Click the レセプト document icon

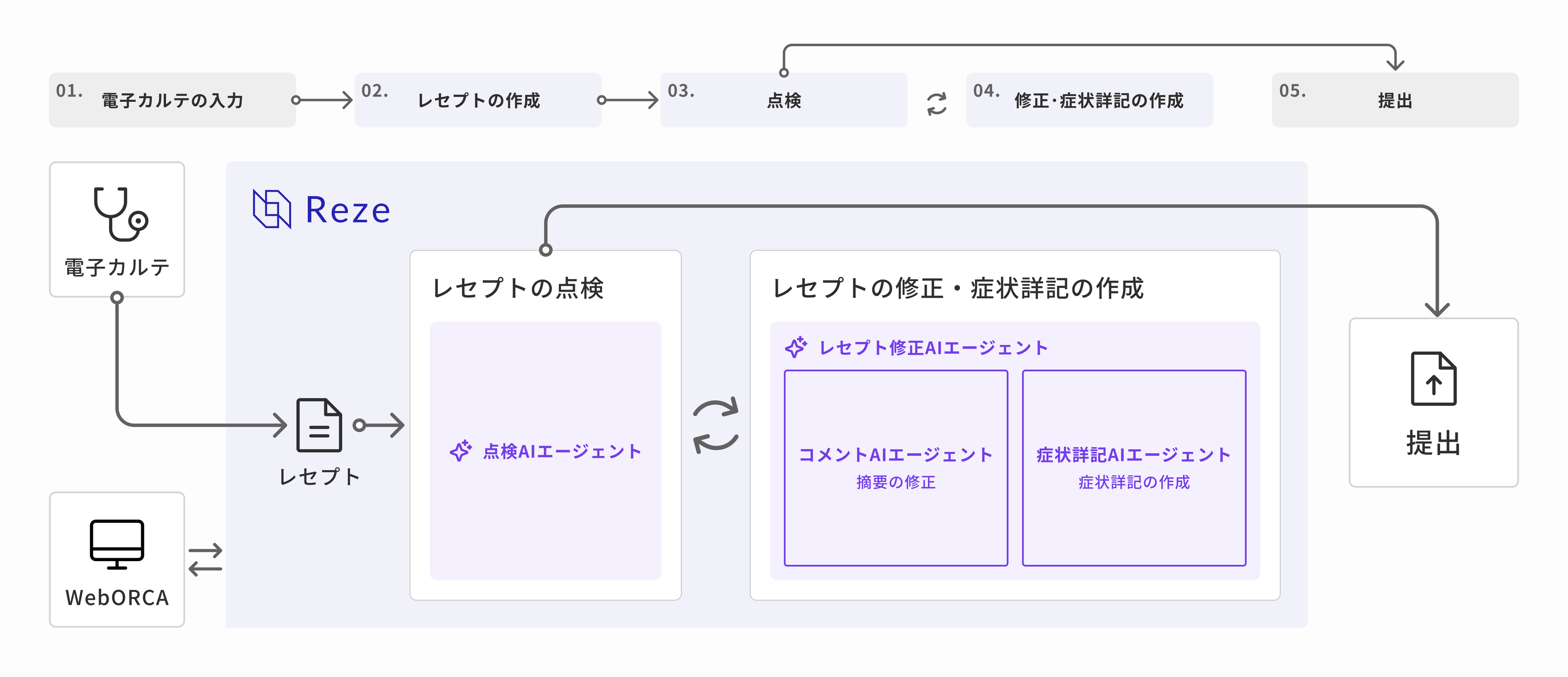[x=319, y=425]
